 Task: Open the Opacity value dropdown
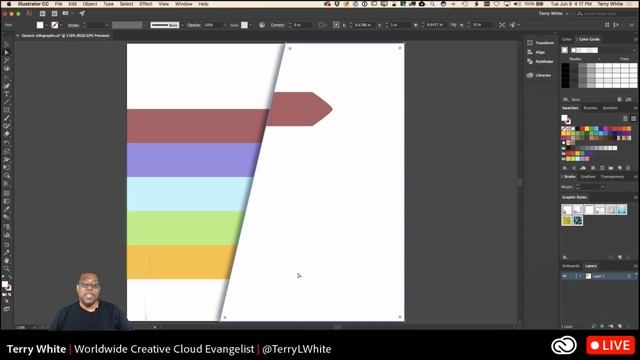coord(225,25)
